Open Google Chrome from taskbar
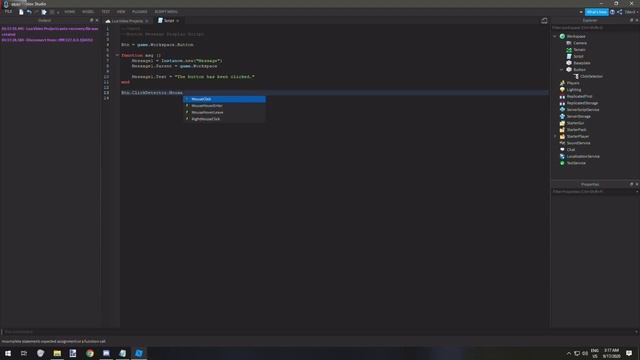 (90, 353)
